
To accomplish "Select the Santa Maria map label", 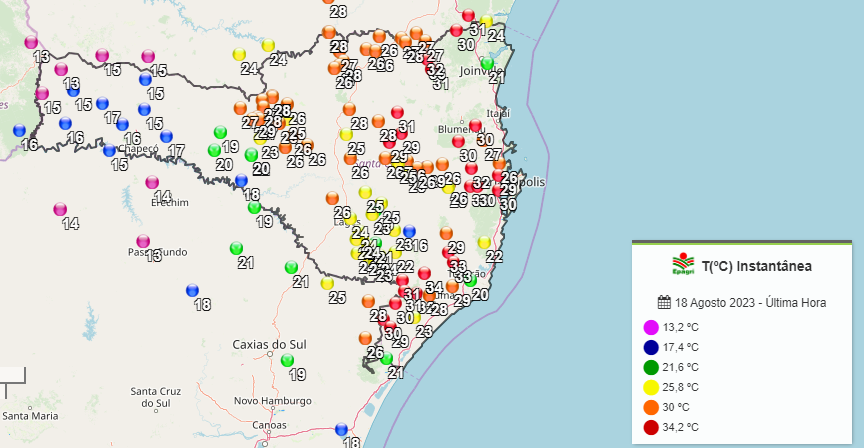I will point(30,416).
